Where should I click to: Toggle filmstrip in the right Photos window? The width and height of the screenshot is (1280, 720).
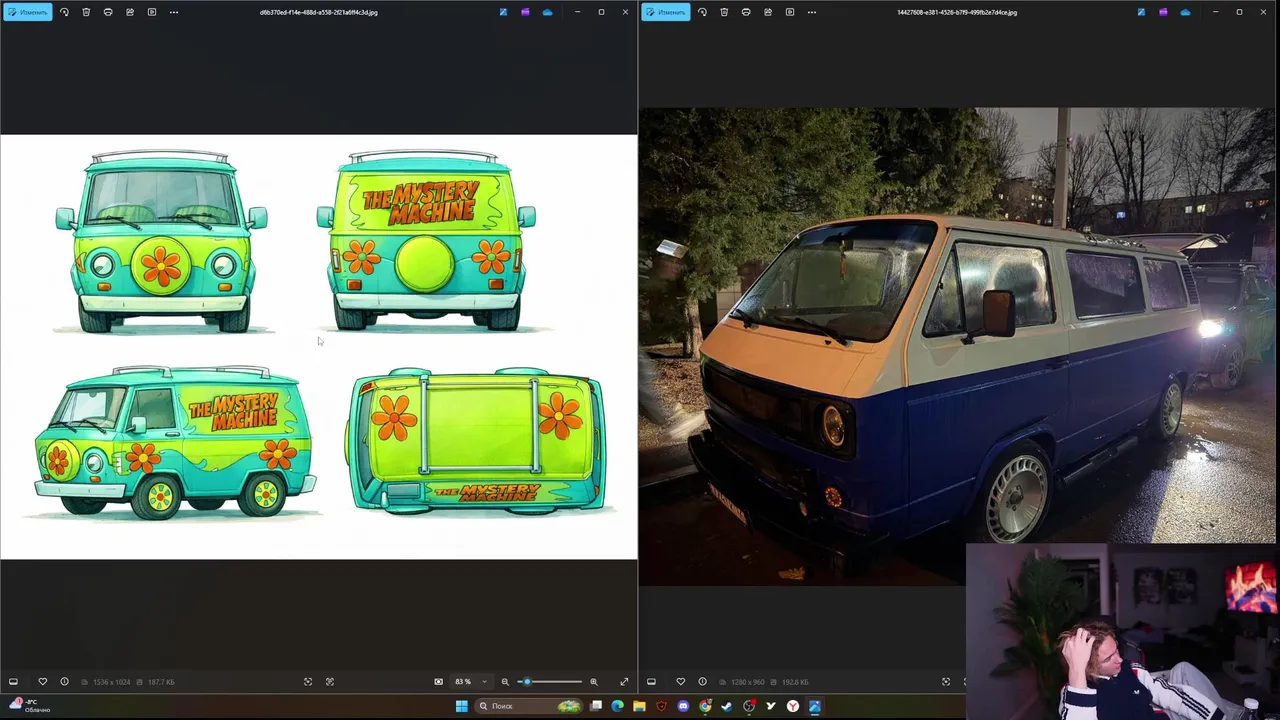click(651, 682)
